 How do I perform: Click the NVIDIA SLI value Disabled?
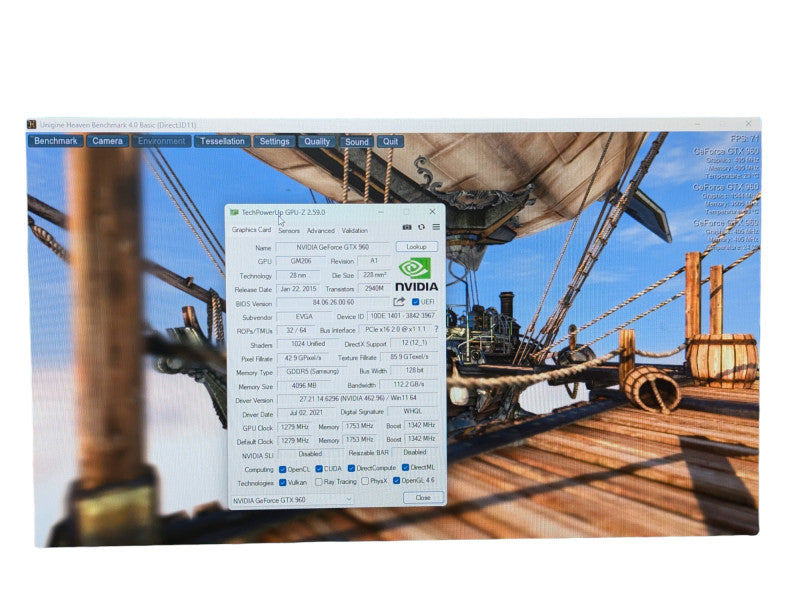click(310, 454)
